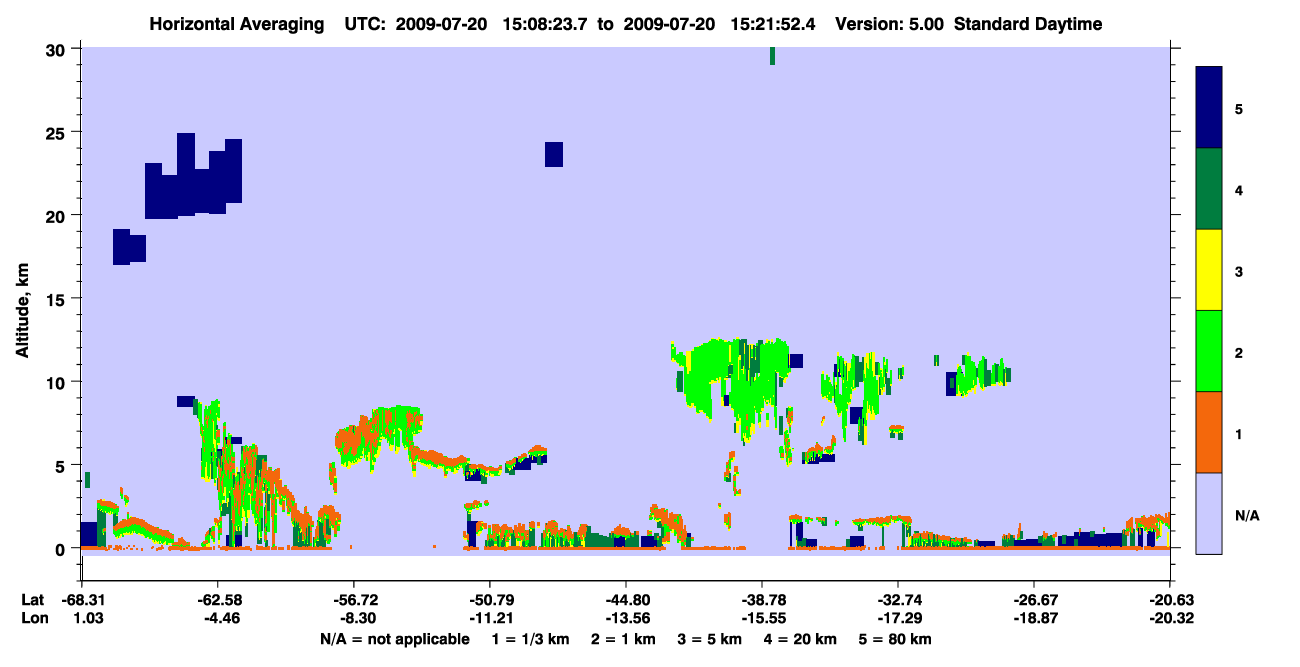
Task: Click the '1 = 1/3 km' footnote
Action: 530,639
